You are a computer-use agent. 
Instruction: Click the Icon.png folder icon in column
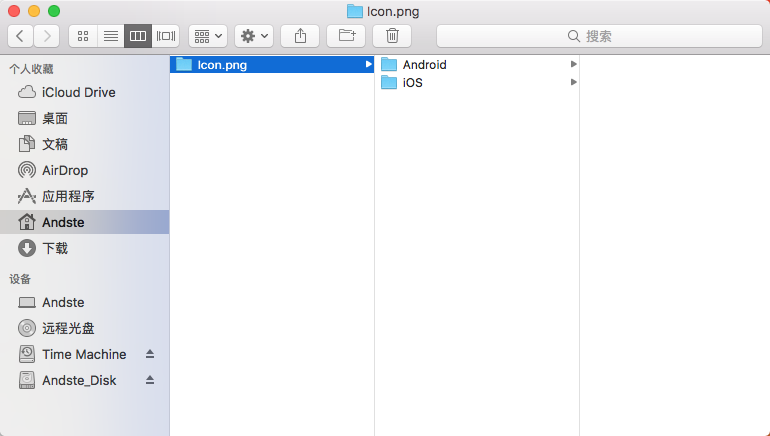tap(184, 64)
